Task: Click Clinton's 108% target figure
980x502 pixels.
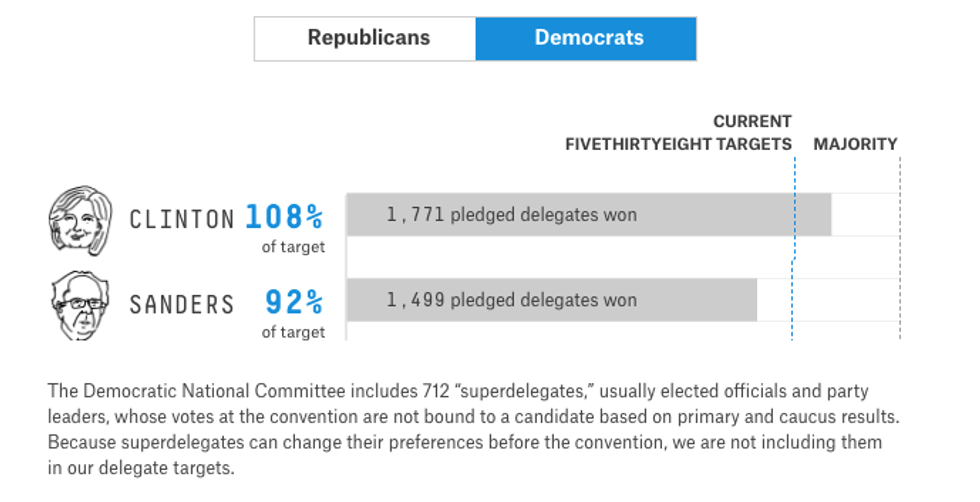Action: [285, 216]
